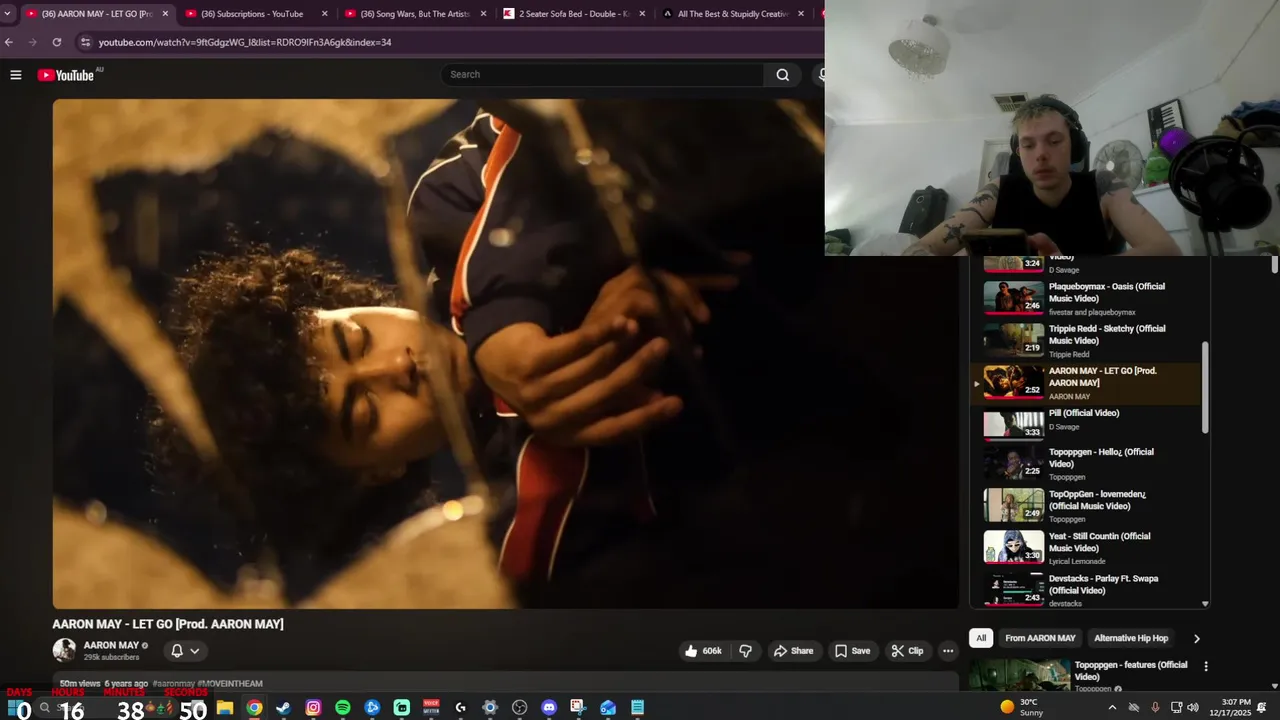
Task: Open the three-dot more actions menu
Action: 948,651
